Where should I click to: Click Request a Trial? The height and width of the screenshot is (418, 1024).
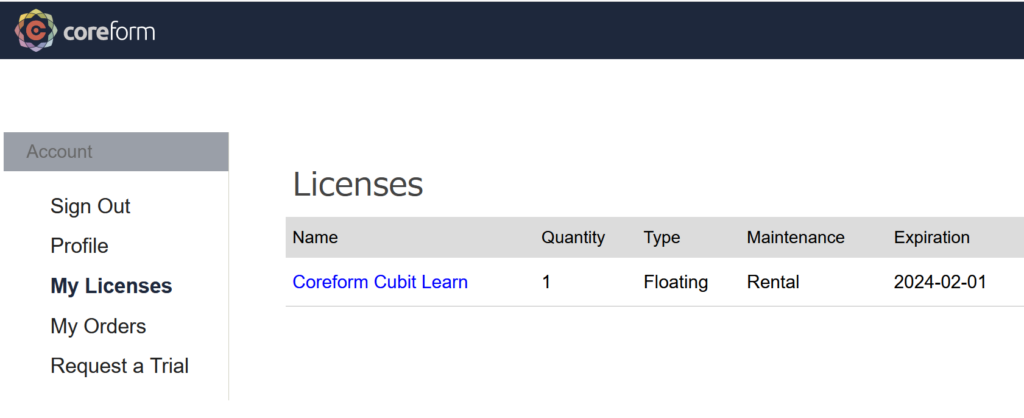(x=119, y=366)
